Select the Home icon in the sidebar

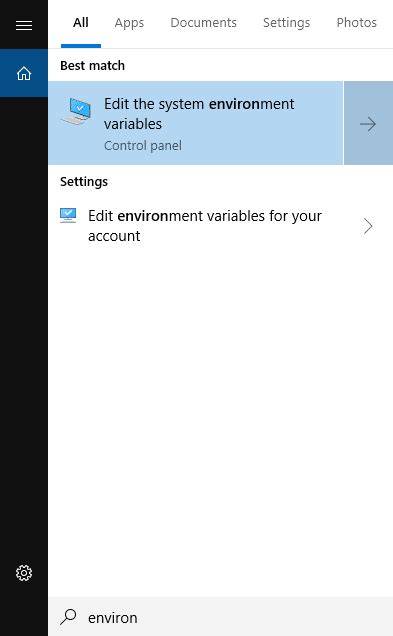coord(24,73)
